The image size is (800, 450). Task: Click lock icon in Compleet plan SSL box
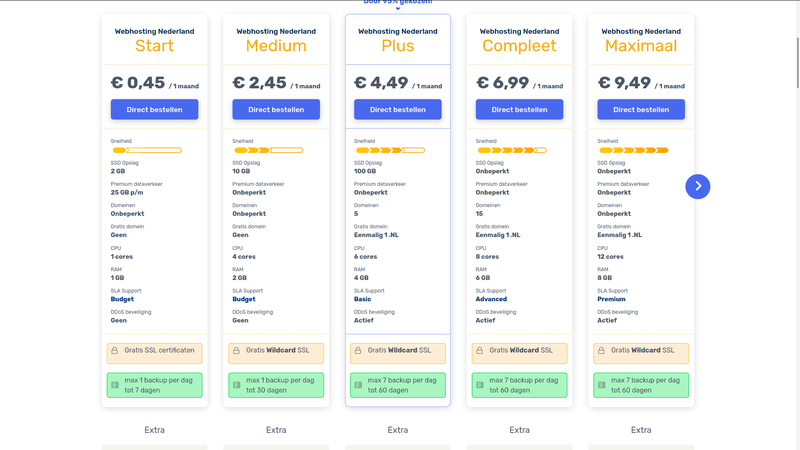[x=480, y=351]
